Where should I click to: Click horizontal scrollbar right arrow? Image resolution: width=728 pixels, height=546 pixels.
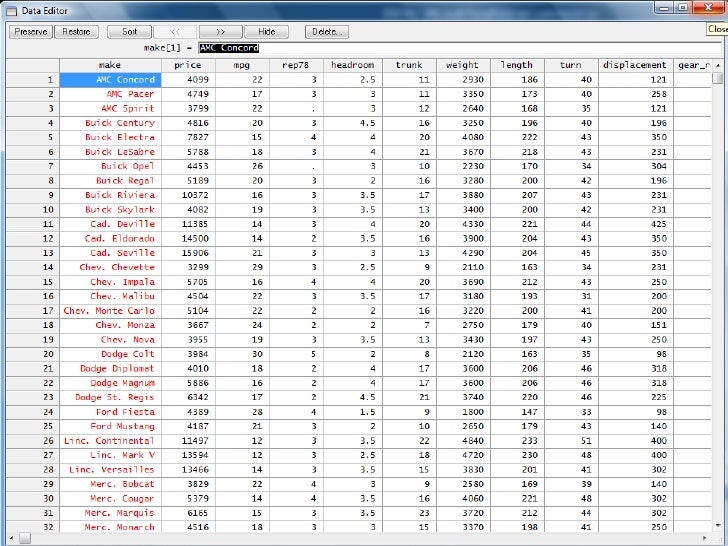705,539
